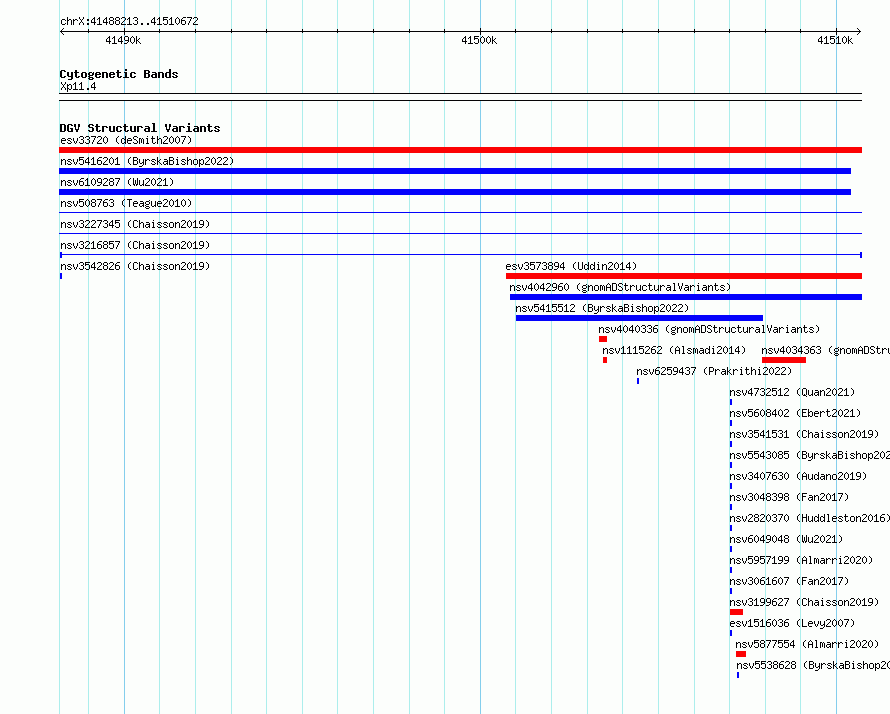The image size is (890, 714).
Task: Open nsv6109287 (Wu2021) label
Action: click(117, 182)
